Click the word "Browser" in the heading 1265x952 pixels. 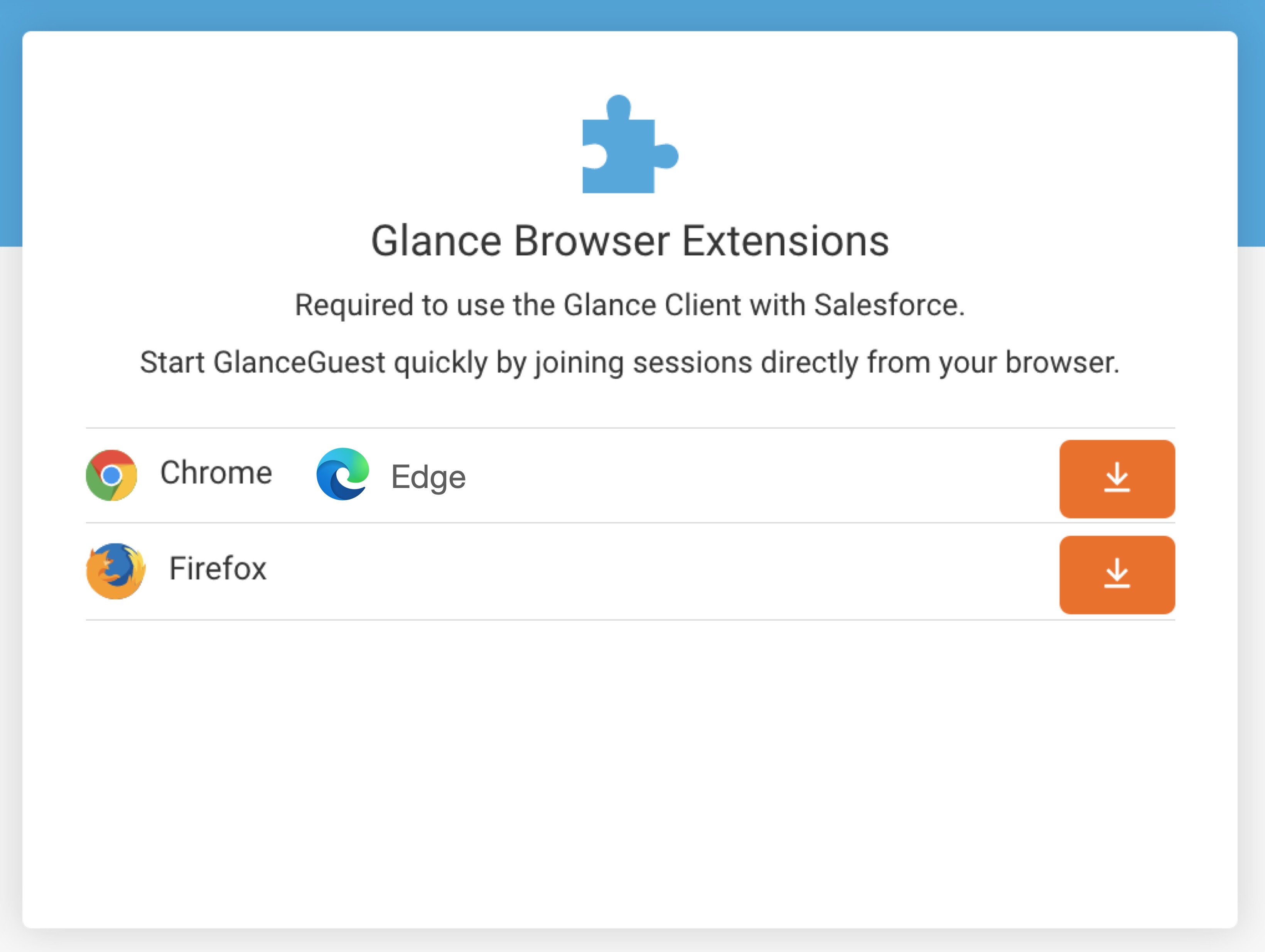pos(591,241)
